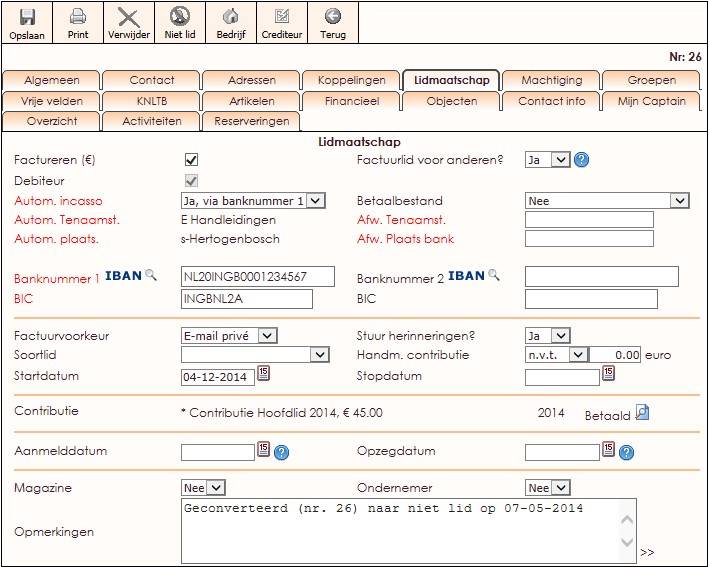This screenshot has width=709, height=567.
Task: Open the Factuurvoorkeur dropdown
Action: tap(229, 335)
